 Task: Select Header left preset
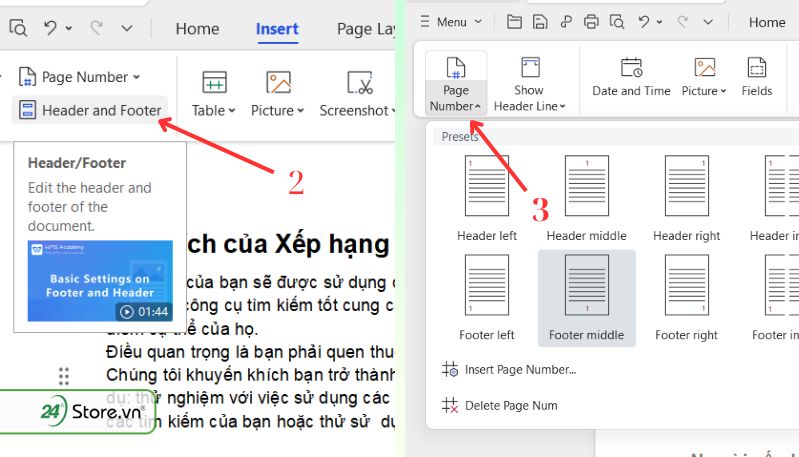click(x=487, y=199)
